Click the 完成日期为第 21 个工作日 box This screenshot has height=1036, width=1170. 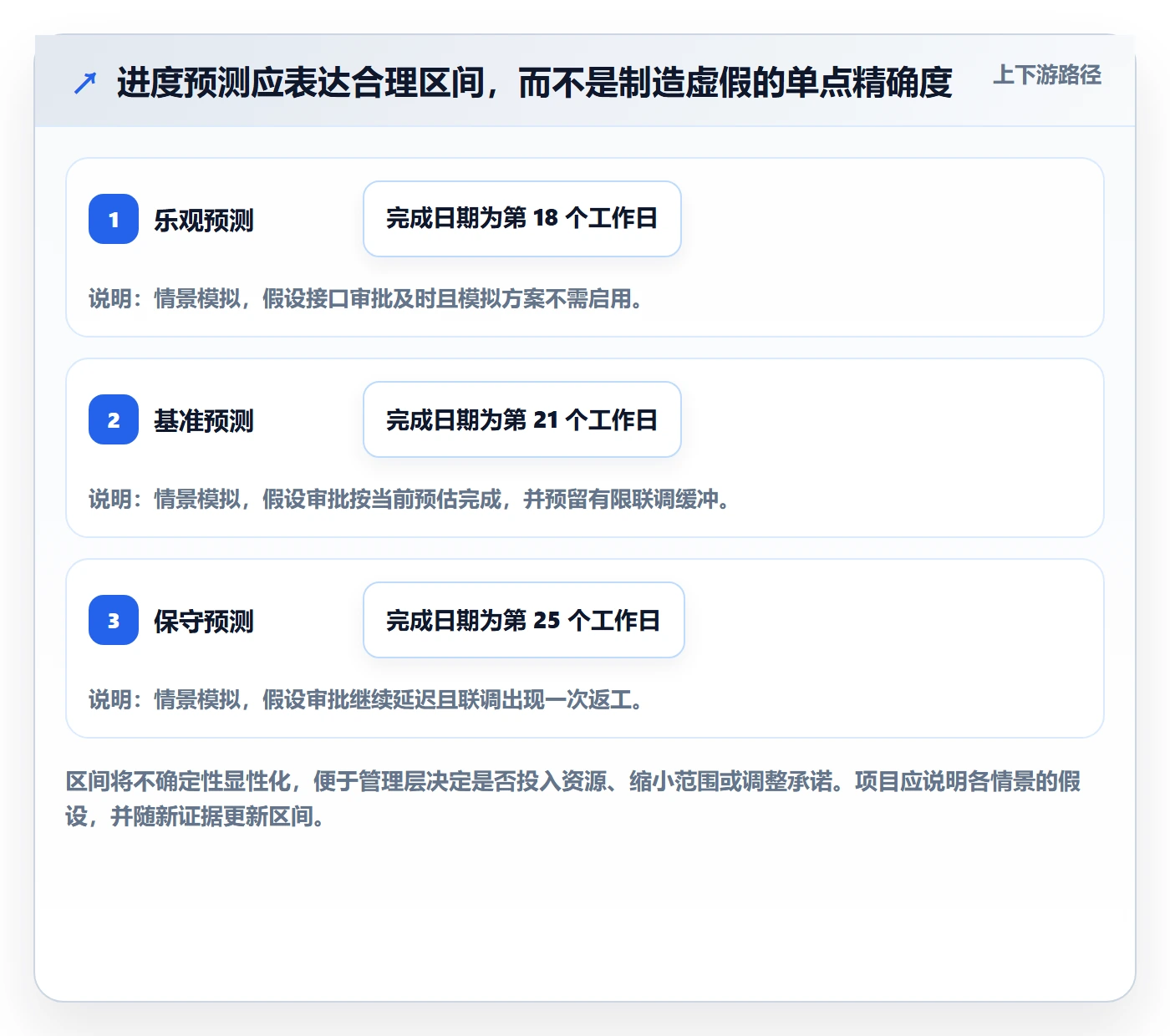click(x=522, y=419)
